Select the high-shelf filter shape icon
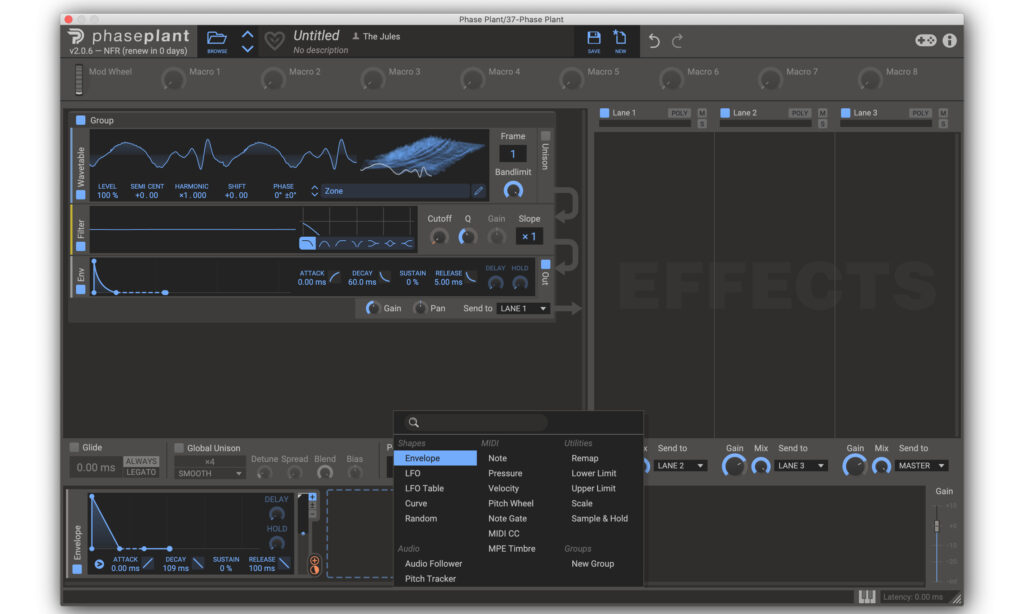Viewport: 1024px width, 614px height. pyautogui.click(x=406, y=244)
